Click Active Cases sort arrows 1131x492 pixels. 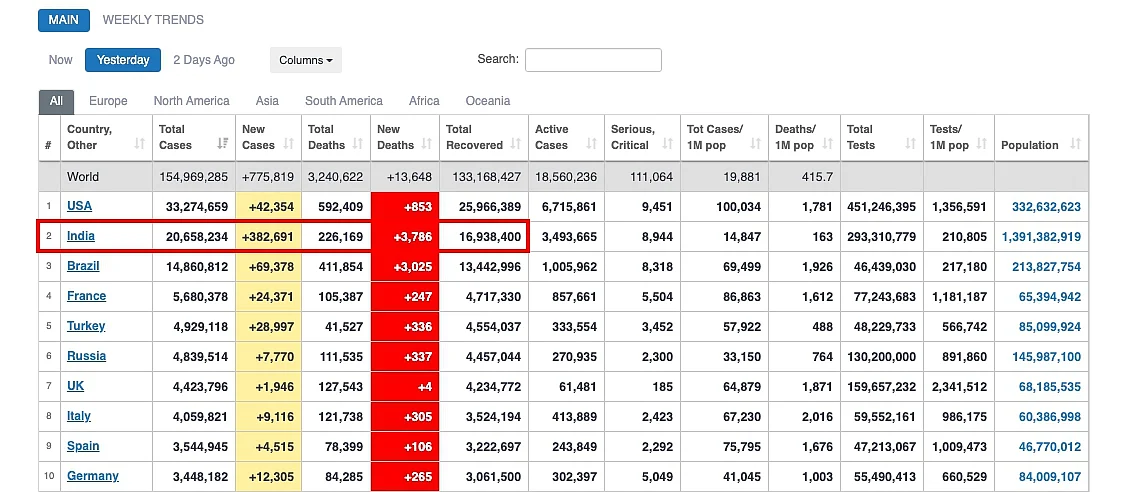click(591, 144)
